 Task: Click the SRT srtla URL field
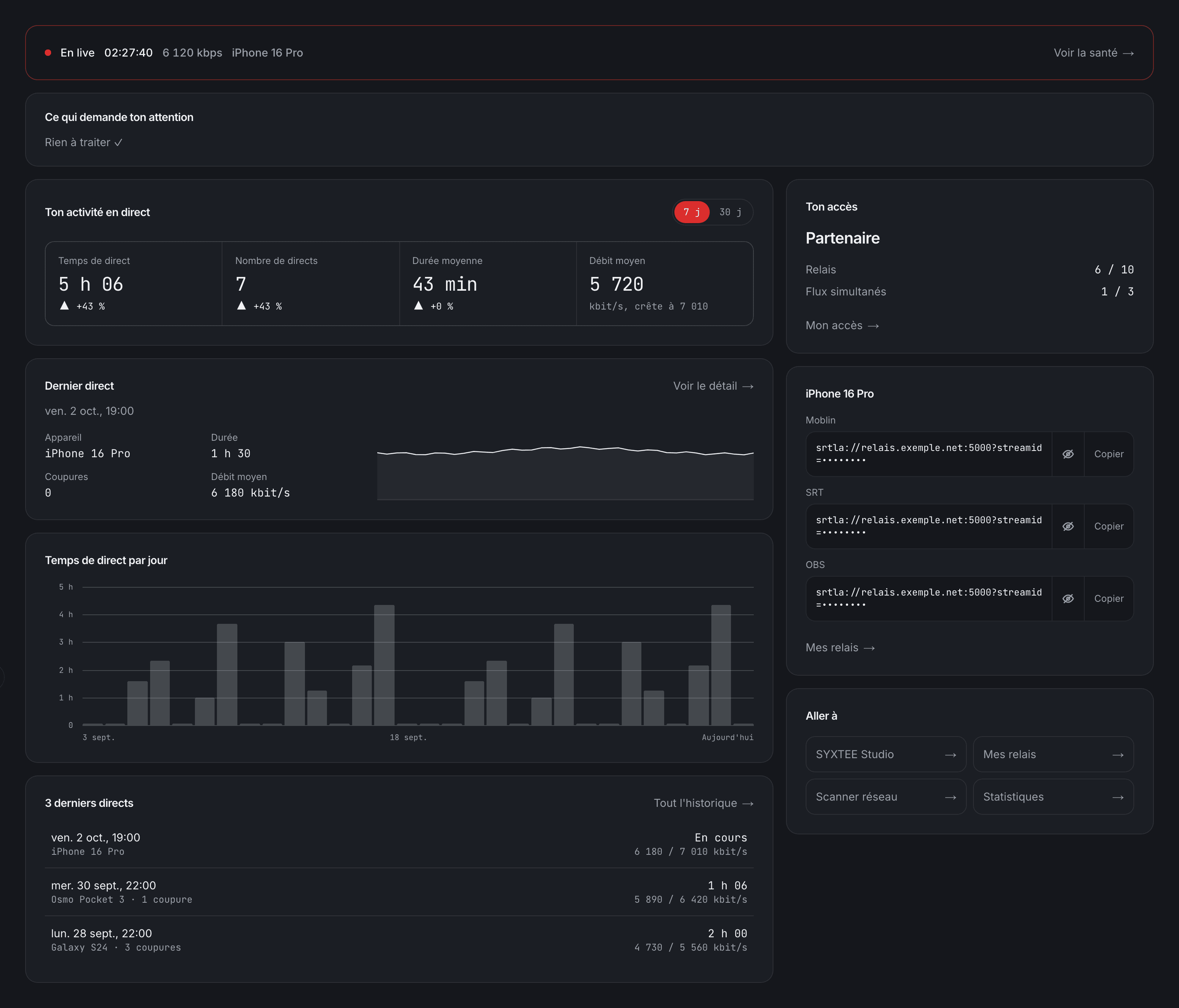[x=929, y=526]
